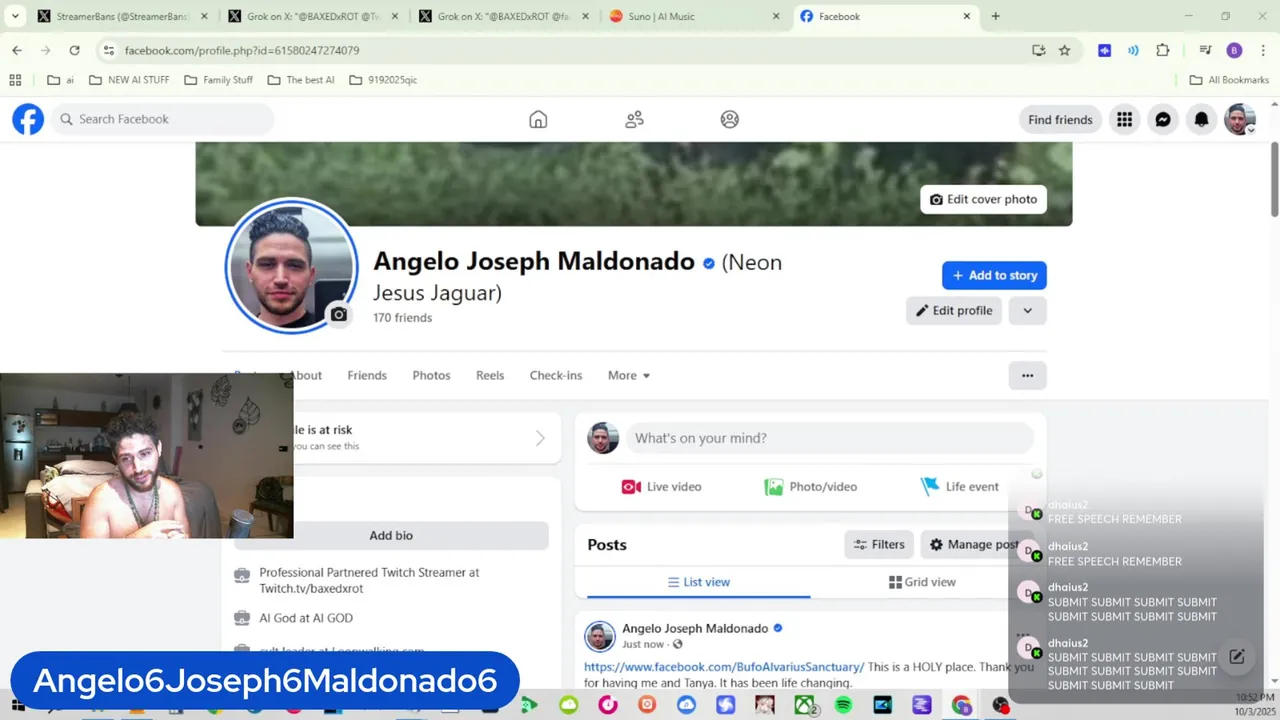1280x720 pixels.
Task: Click the blue waveform extension icon
Action: [1104, 50]
